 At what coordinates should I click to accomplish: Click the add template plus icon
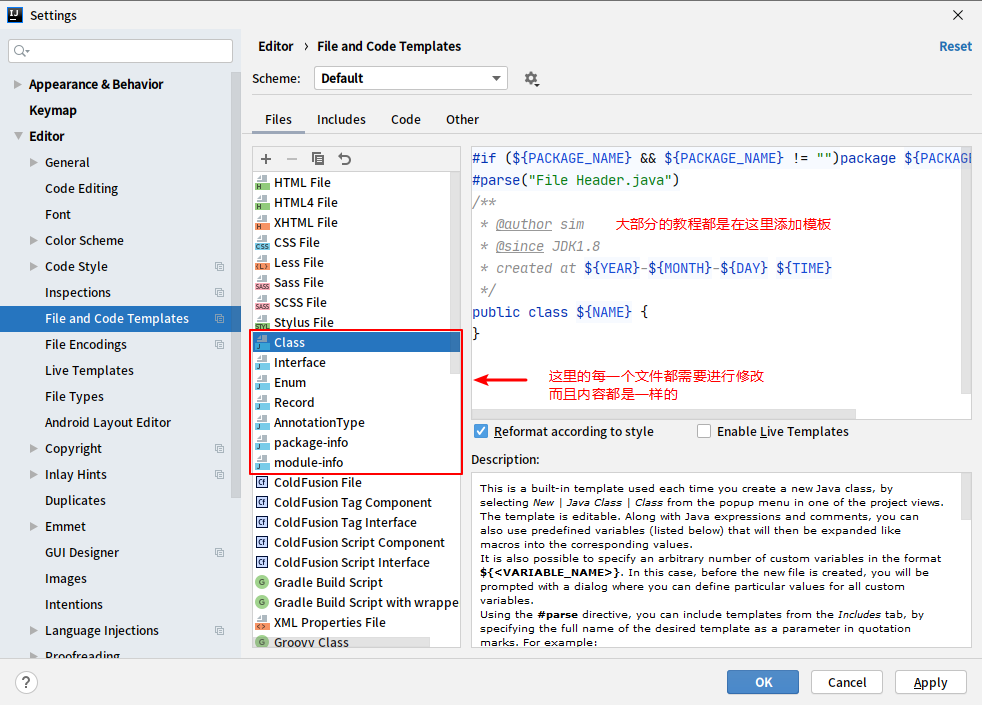click(266, 159)
